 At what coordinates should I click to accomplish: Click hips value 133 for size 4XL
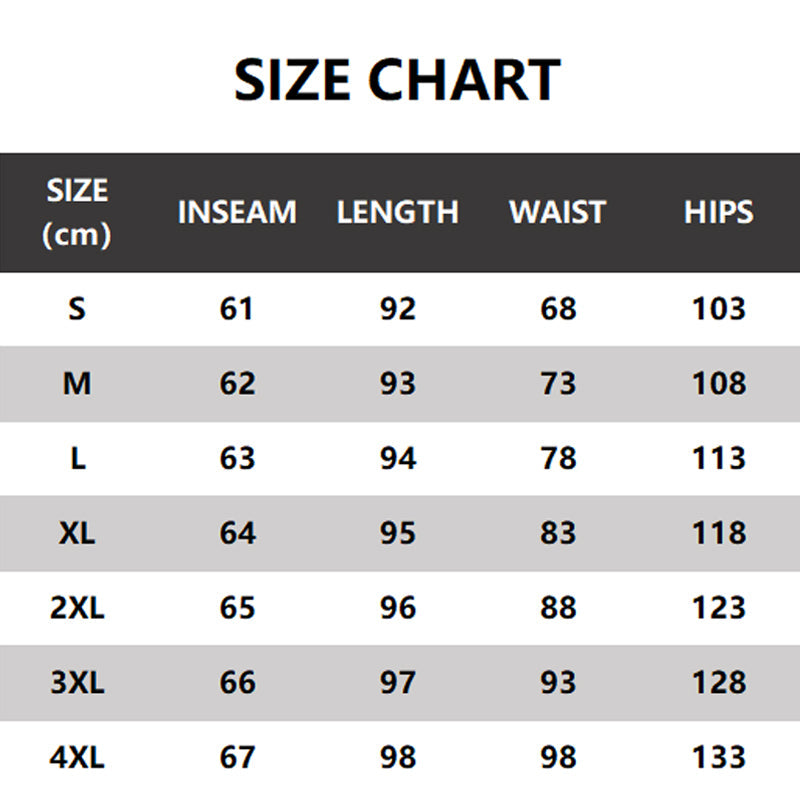click(x=718, y=757)
